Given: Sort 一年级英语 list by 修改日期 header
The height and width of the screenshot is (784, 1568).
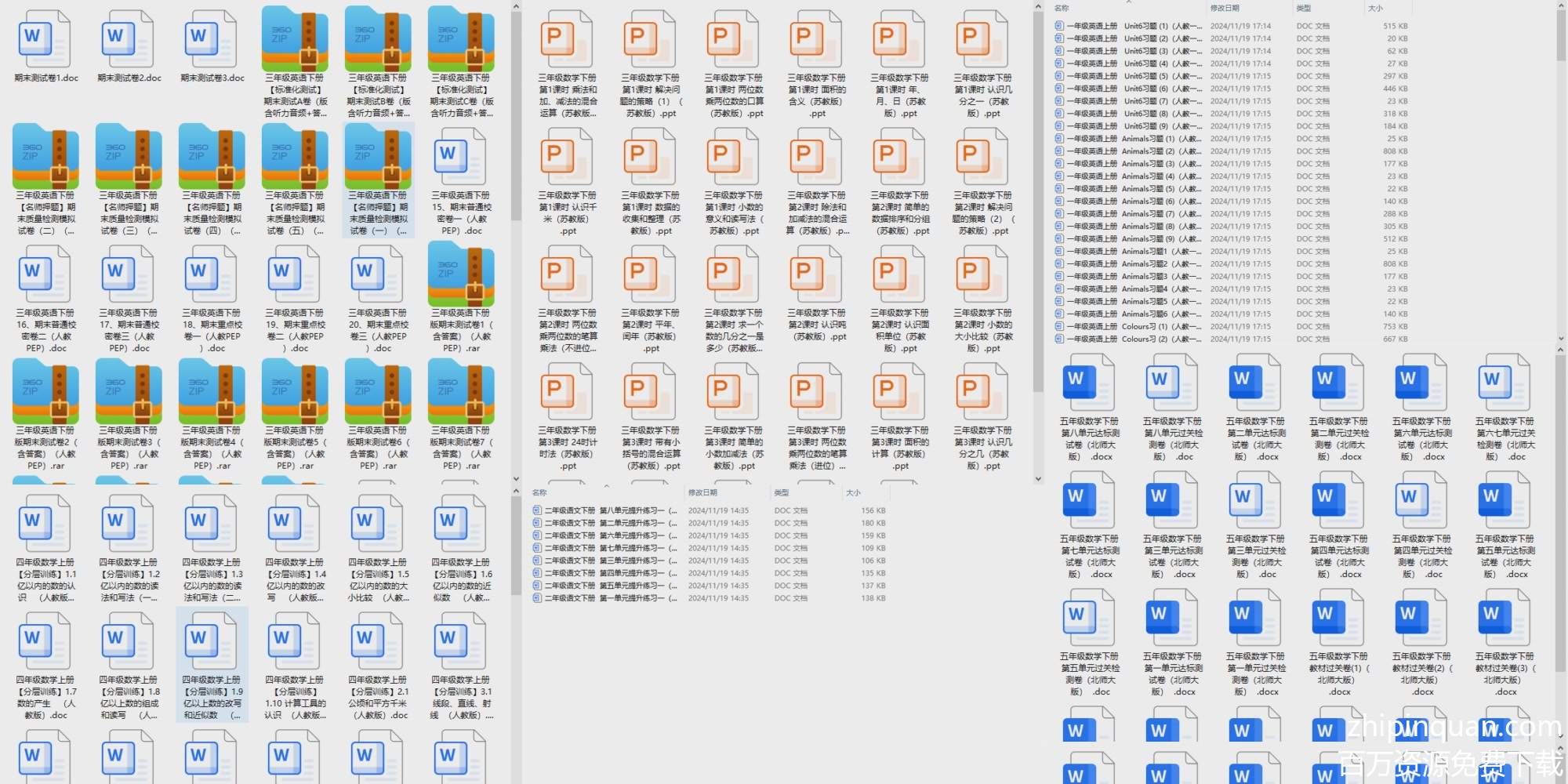Looking at the screenshot, I should (x=1224, y=8).
